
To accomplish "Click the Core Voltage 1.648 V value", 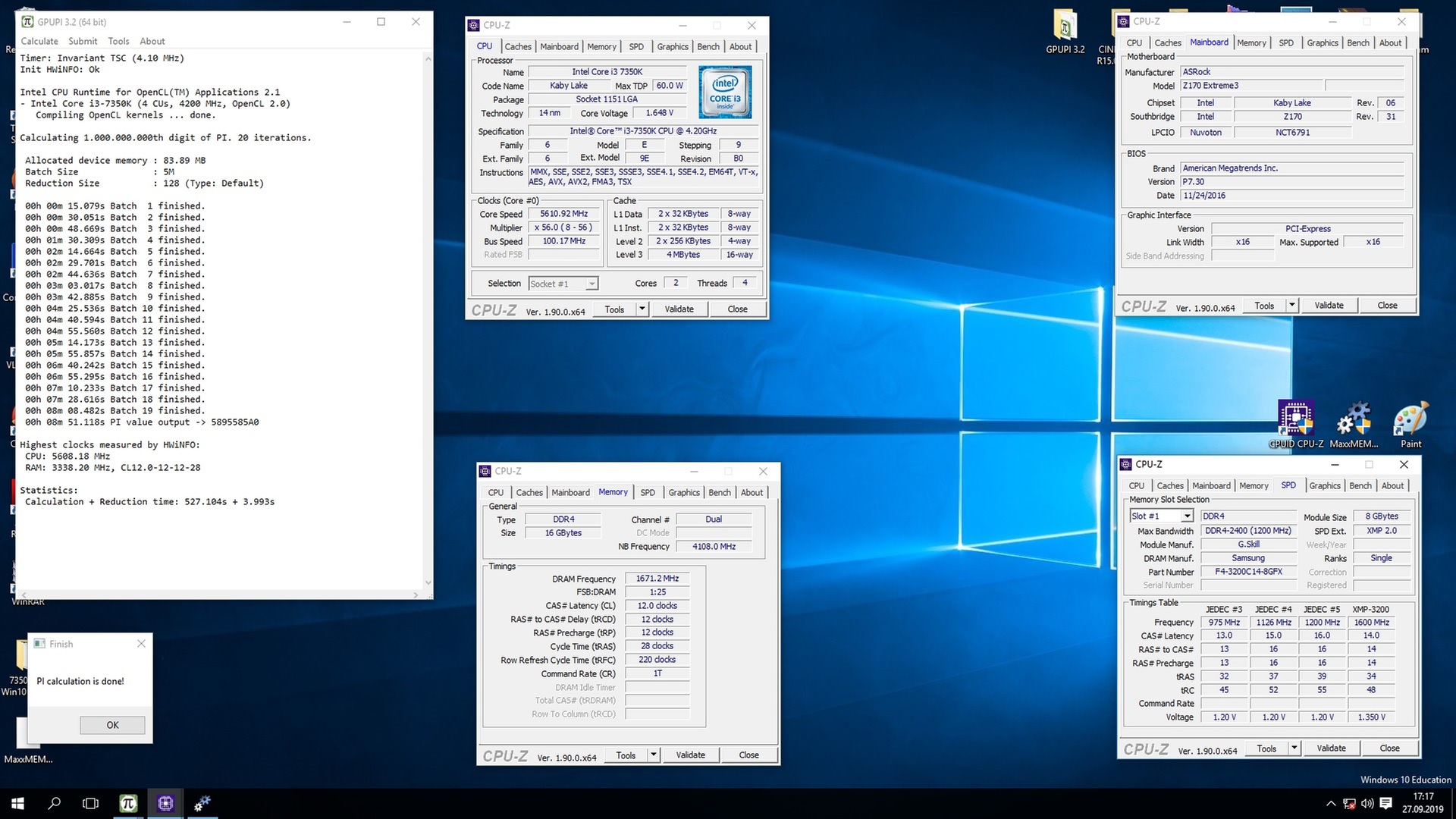I will click(x=660, y=113).
